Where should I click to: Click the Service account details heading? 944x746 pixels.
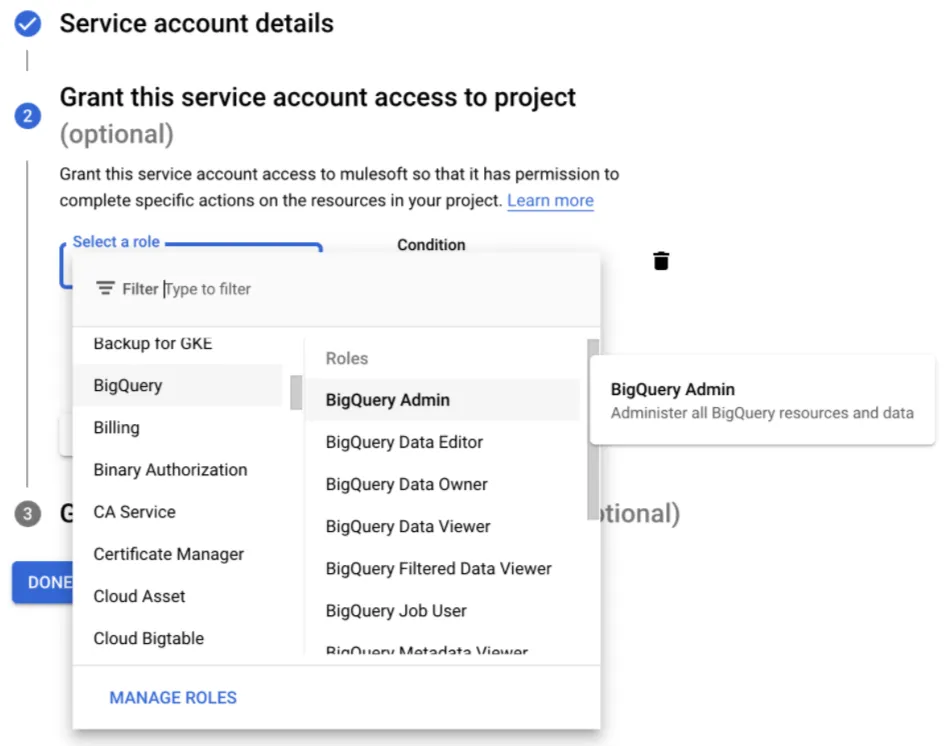(196, 23)
